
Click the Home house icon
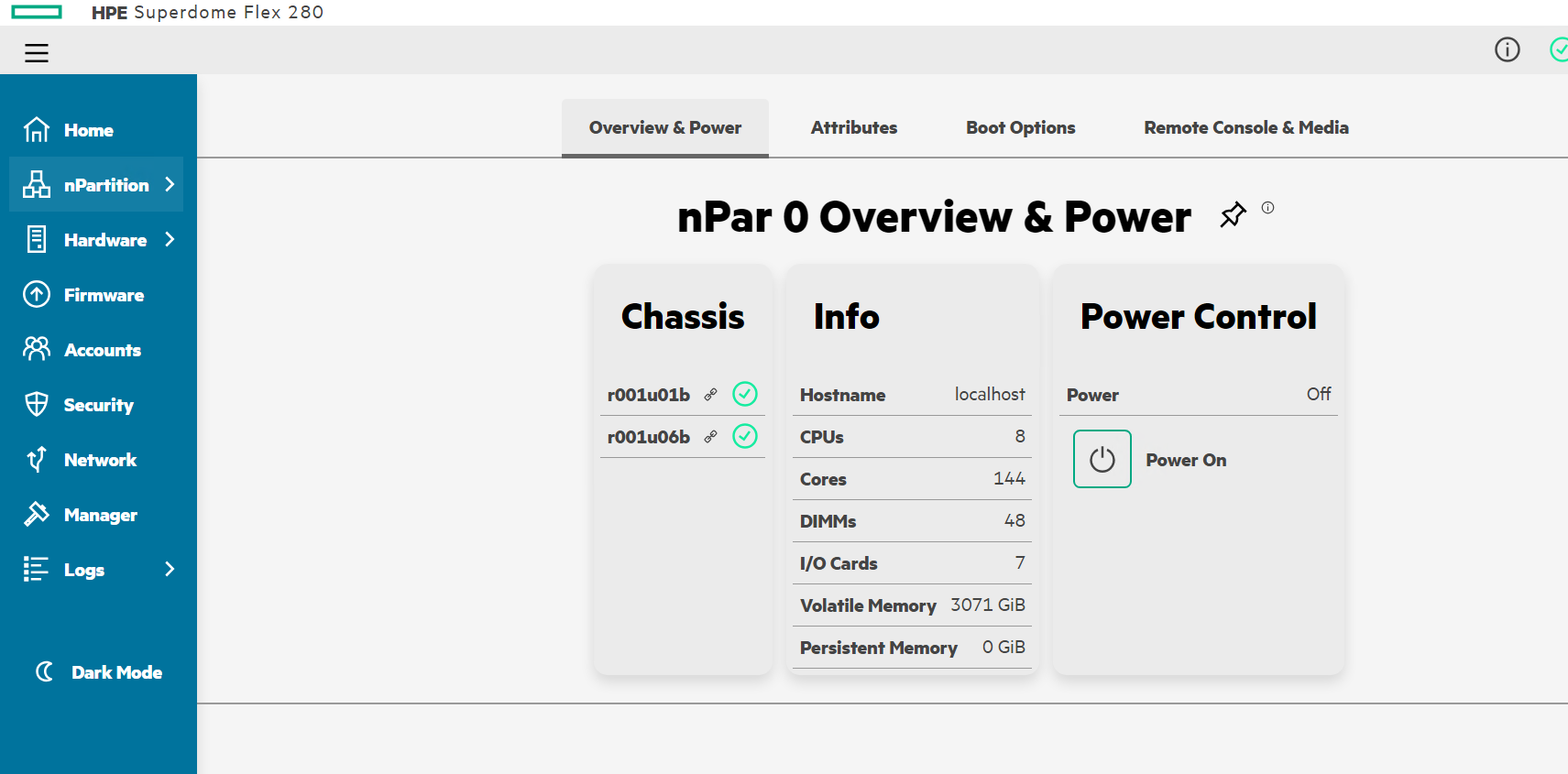point(37,129)
